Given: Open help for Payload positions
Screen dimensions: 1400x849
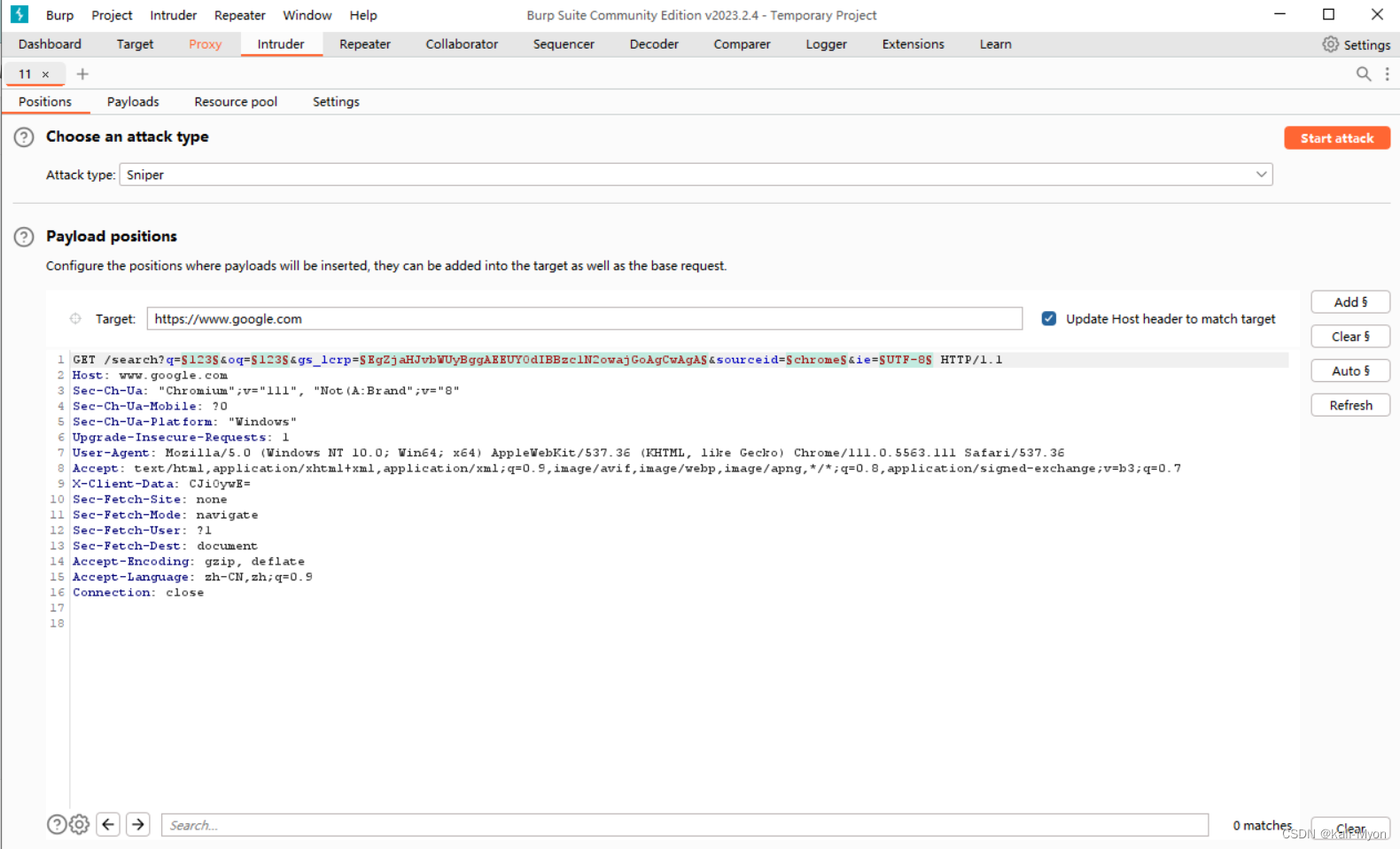Looking at the screenshot, I should [x=24, y=237].
